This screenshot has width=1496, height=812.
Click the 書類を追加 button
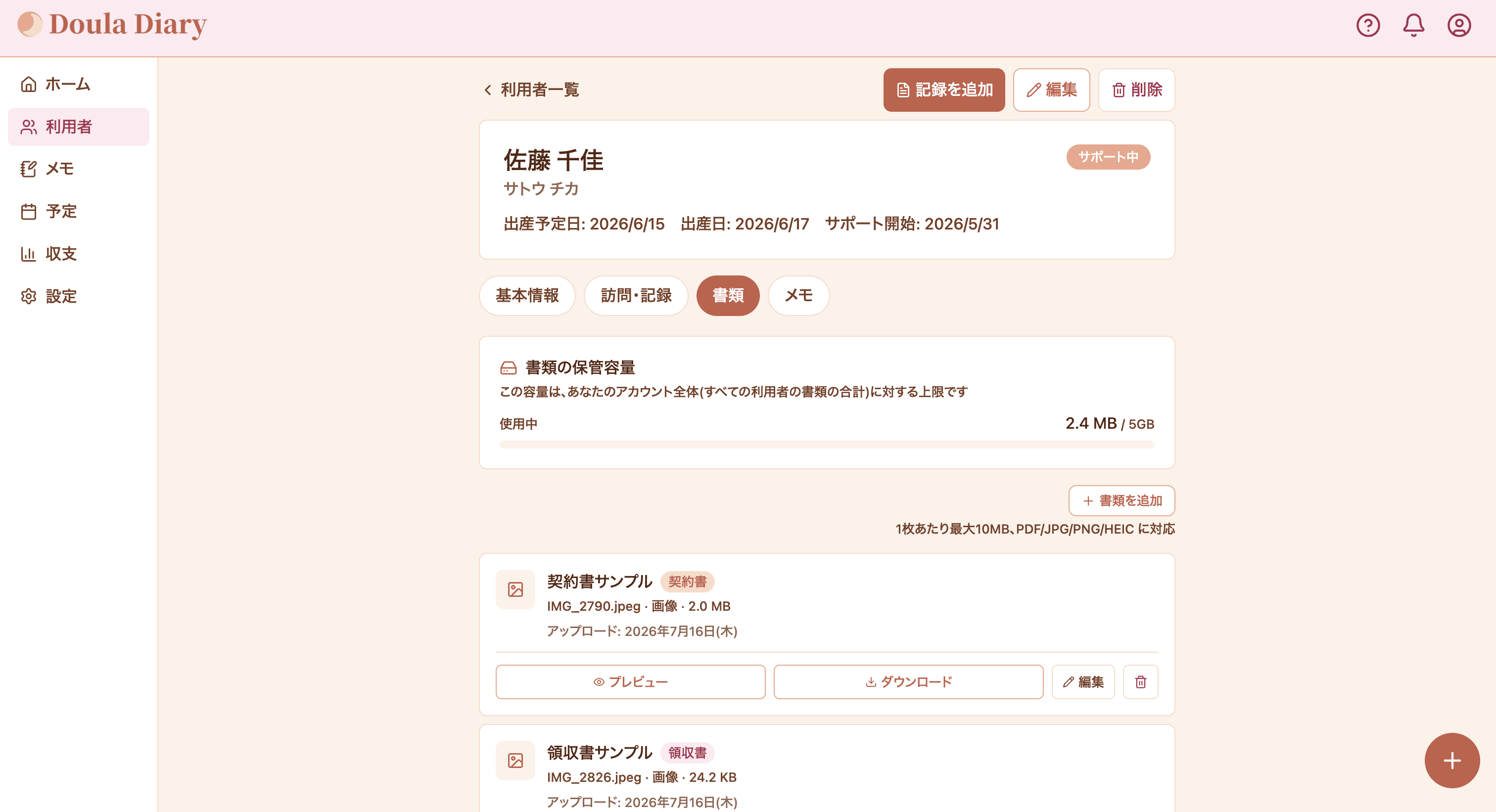click(x=1122, y=500)
